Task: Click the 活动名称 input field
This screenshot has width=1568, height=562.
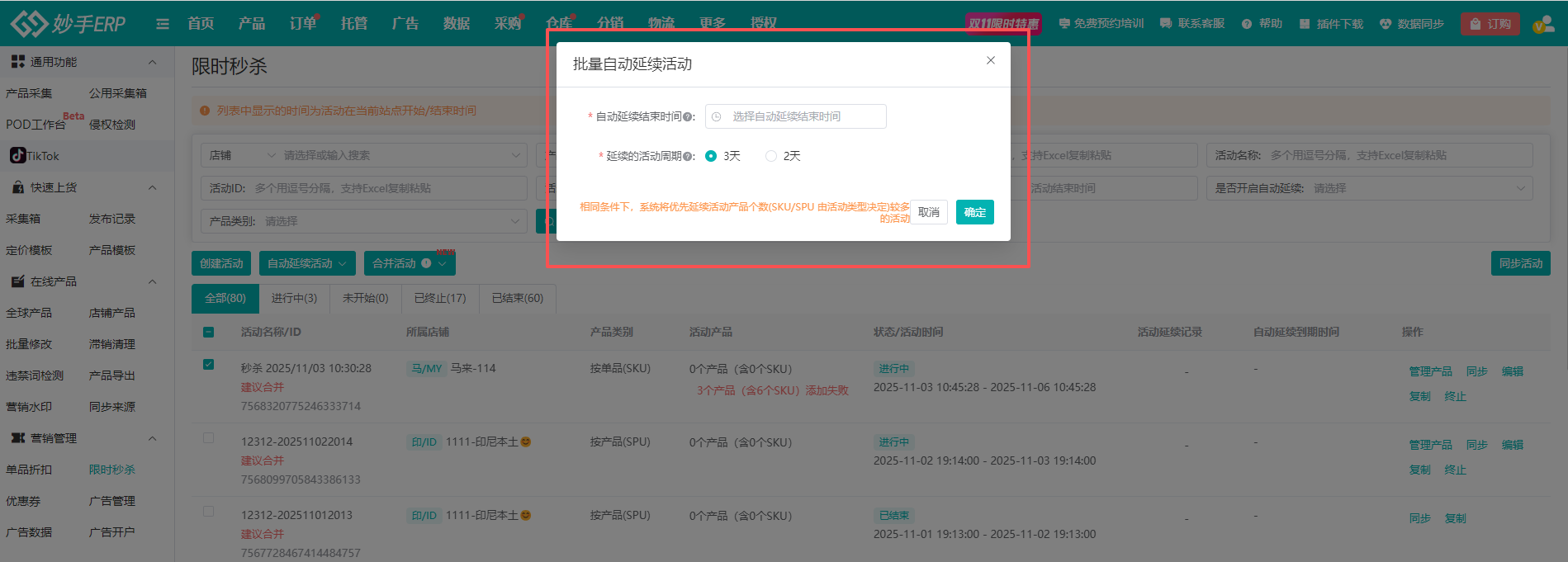Action: [x=1369, y=155]
